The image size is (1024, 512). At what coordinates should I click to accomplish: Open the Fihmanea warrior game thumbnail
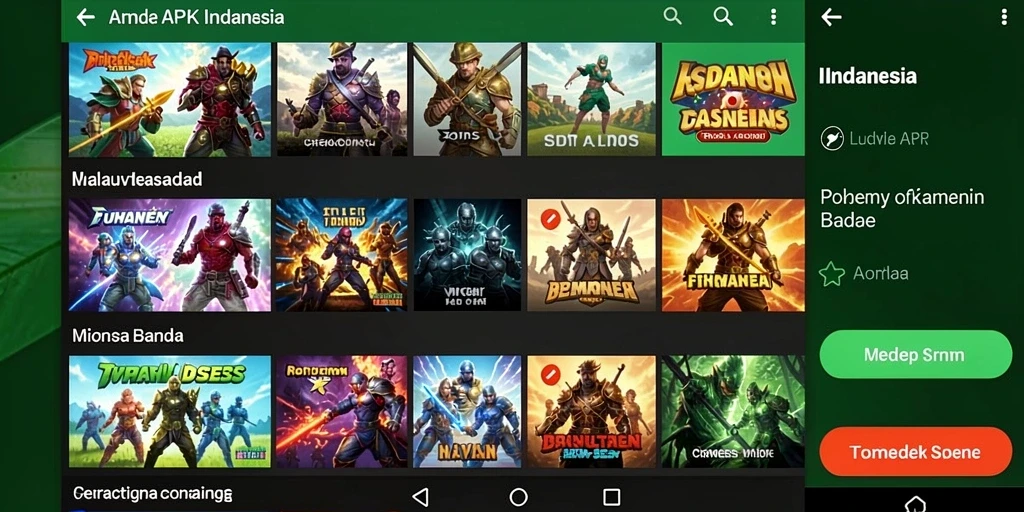(x=733, y=255)
